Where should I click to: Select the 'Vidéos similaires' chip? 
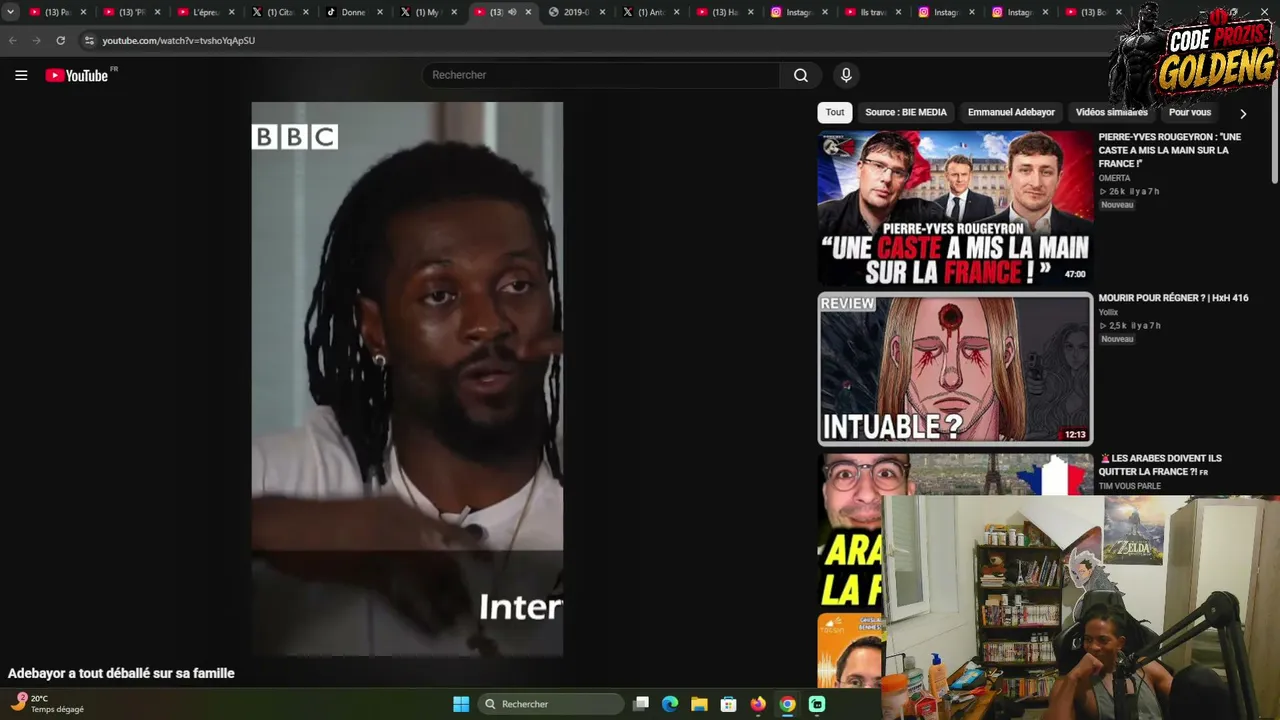coord(1111,112)
